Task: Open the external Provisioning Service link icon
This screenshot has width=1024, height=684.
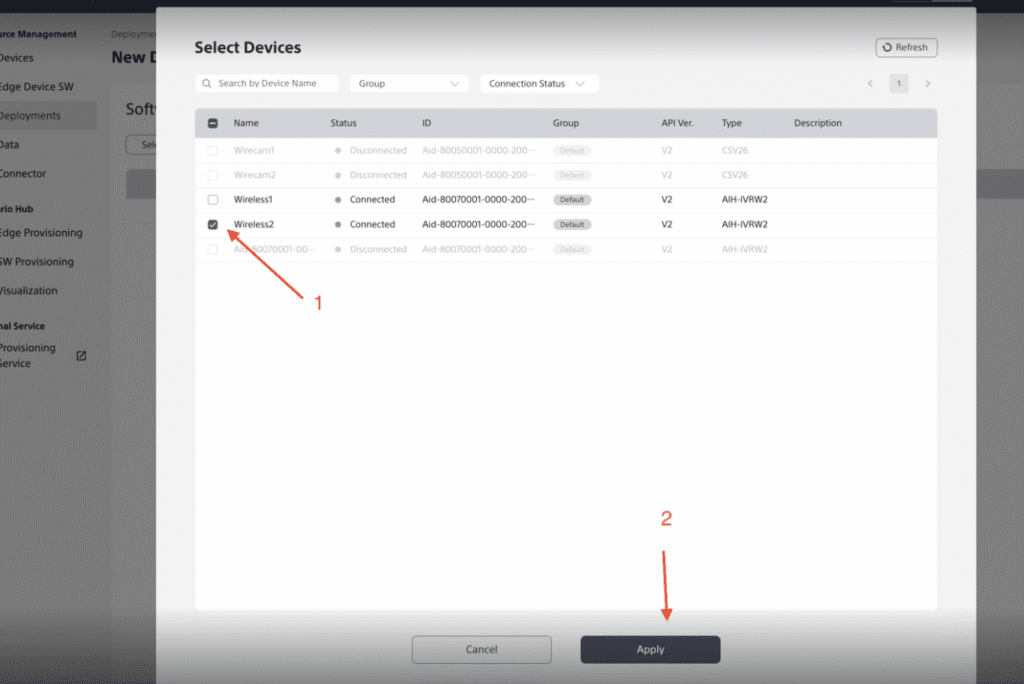Action: (x=80, y=355)
